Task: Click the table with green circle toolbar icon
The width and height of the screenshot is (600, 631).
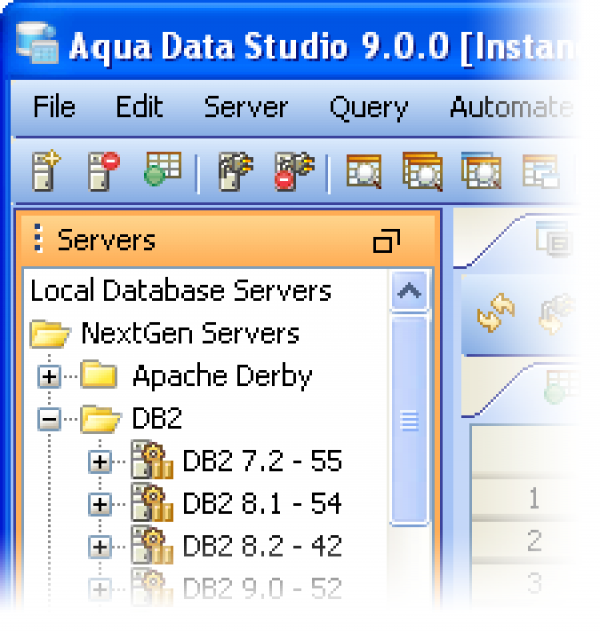Action: 163,169
